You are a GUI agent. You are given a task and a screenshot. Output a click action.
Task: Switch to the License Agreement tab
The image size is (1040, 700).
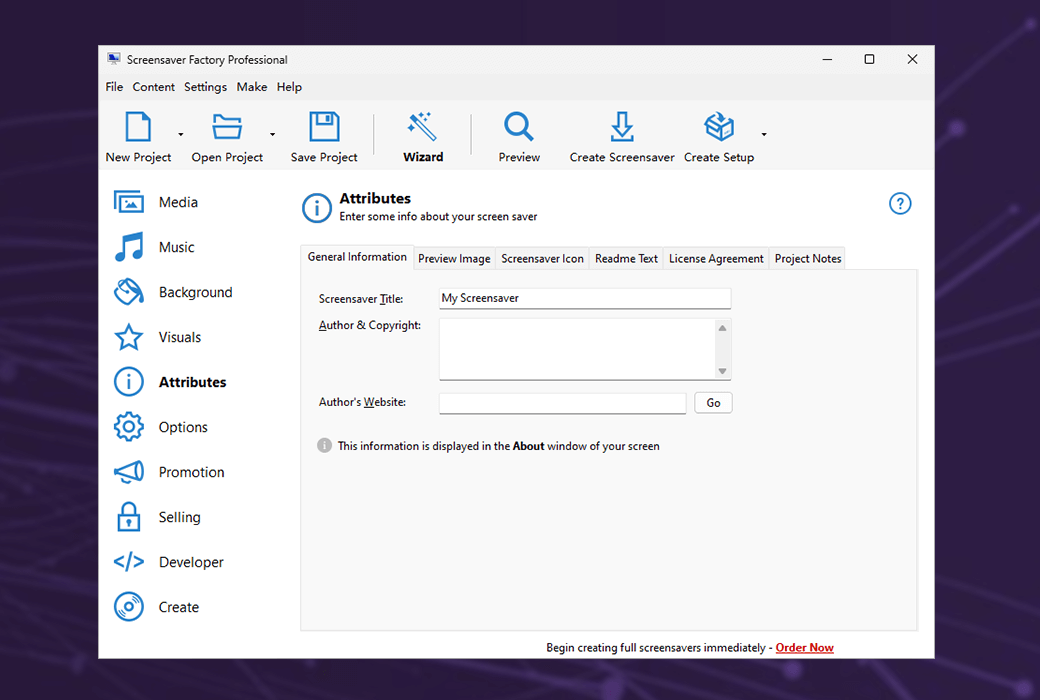pos(716,259)
